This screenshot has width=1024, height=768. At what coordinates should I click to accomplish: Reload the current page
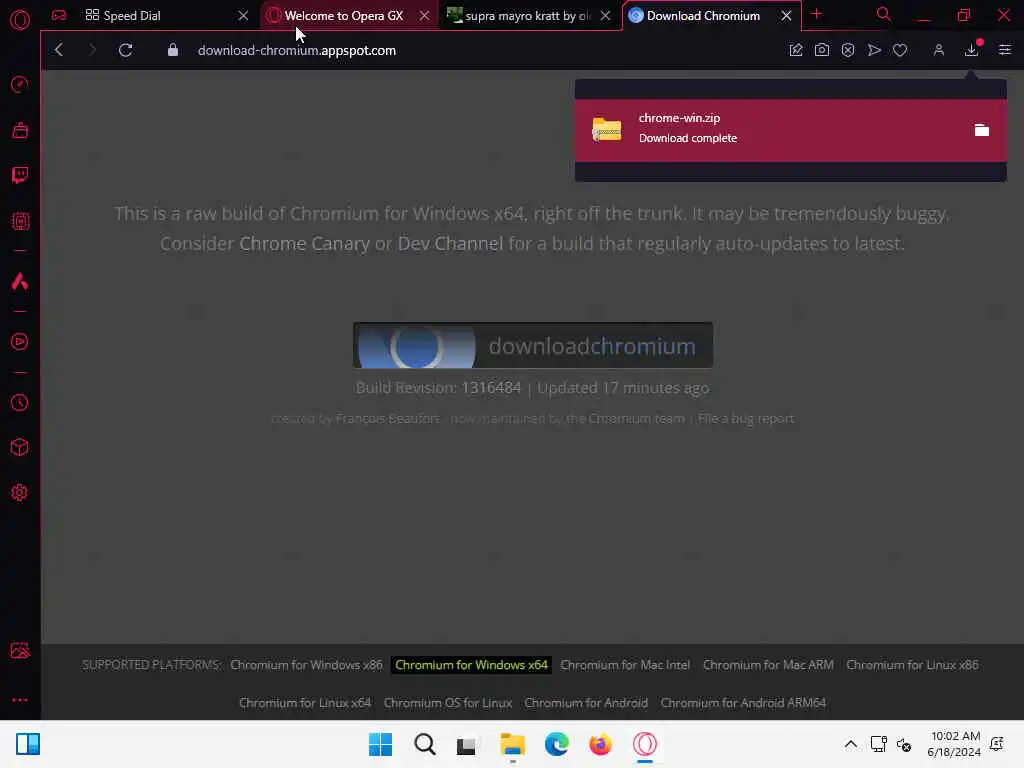point(125,50)
